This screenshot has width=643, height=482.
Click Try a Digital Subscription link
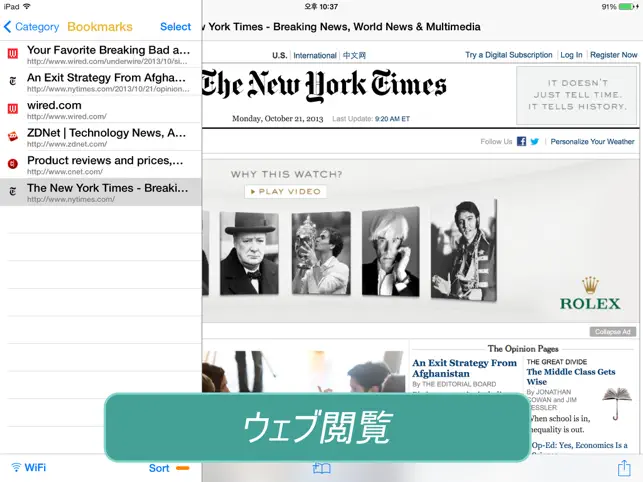click(x=508, y=55)
